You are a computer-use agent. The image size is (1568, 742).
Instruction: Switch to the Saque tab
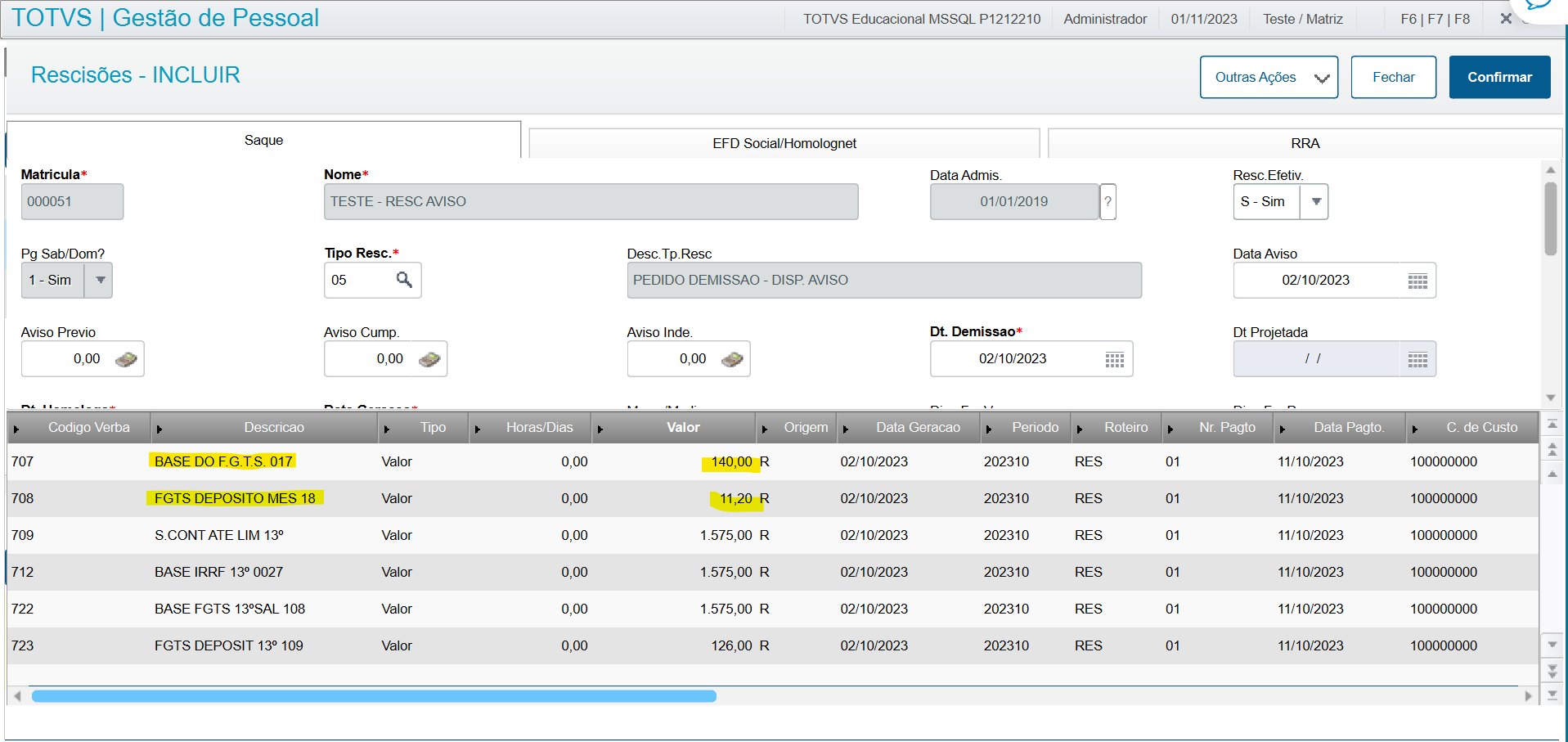(263, 140)
